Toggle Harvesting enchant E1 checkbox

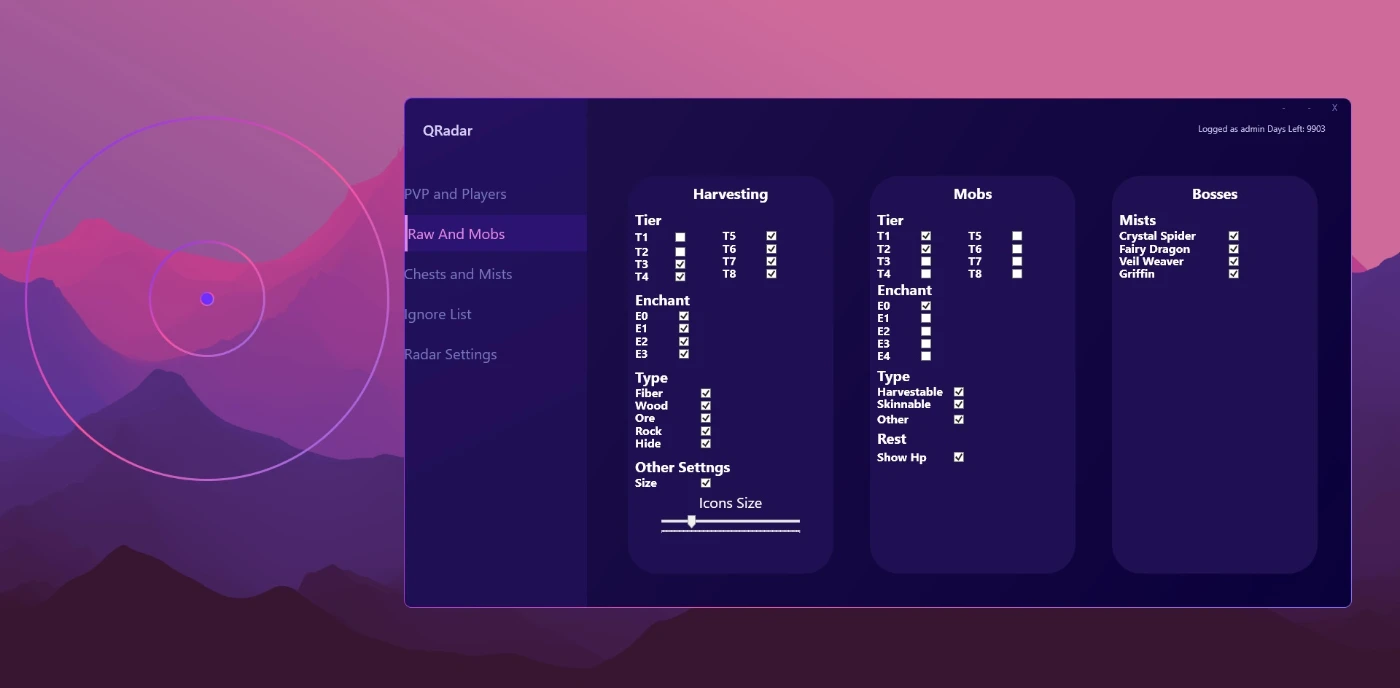tap(684, 328)
